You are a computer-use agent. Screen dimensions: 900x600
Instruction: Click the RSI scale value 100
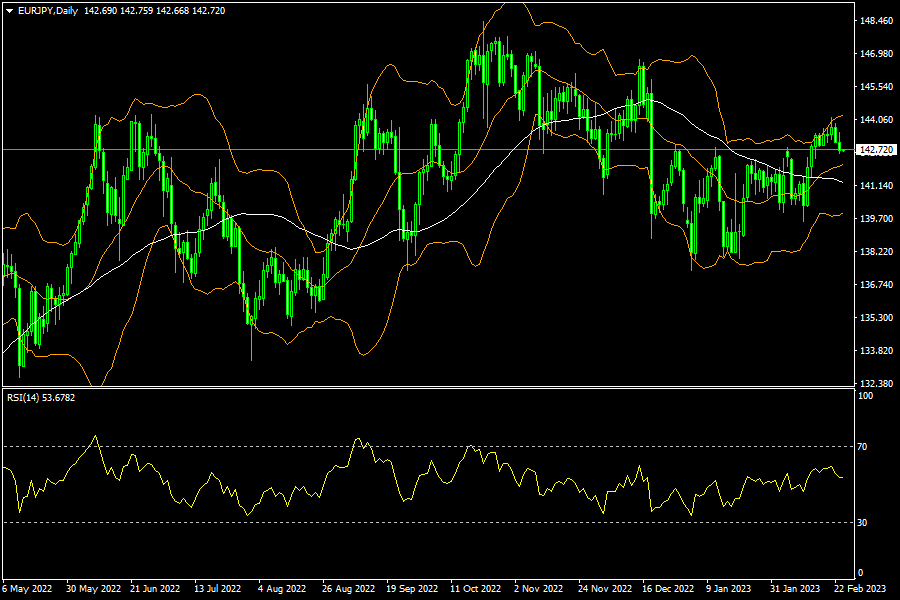click(x=865, y=396)
